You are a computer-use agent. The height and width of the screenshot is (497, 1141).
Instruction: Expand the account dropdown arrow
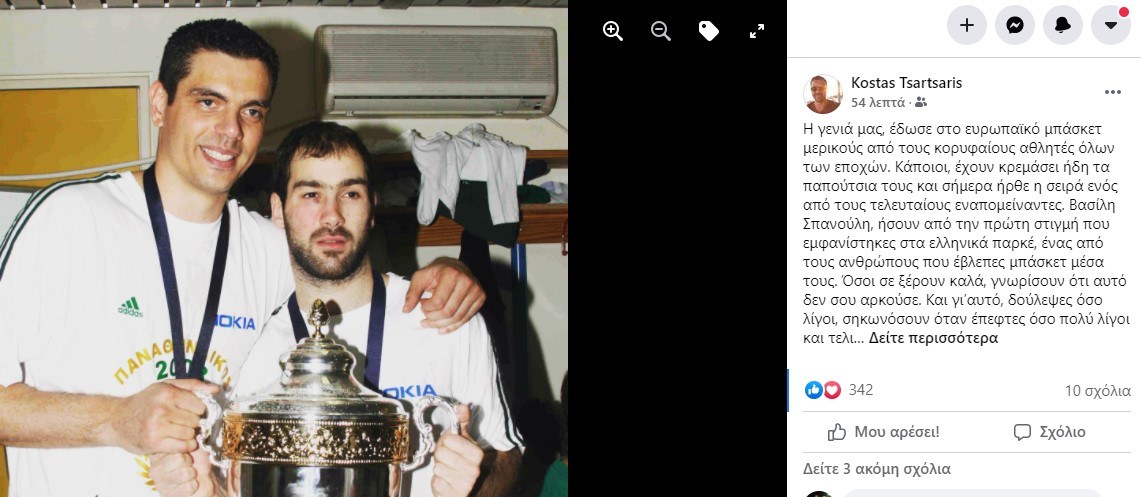tap(1111, 25)
